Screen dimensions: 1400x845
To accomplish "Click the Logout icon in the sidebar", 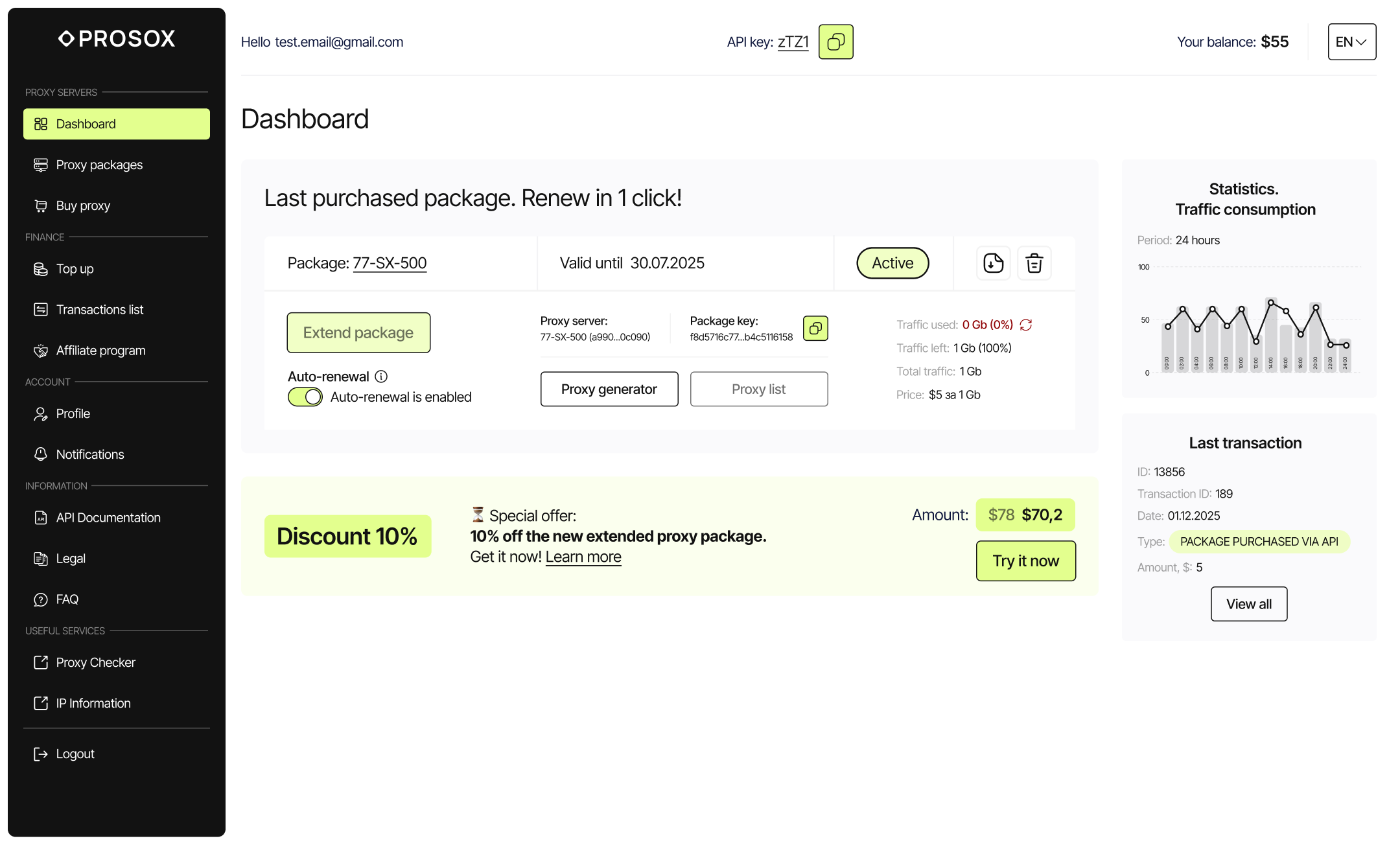I will (41, 754).
